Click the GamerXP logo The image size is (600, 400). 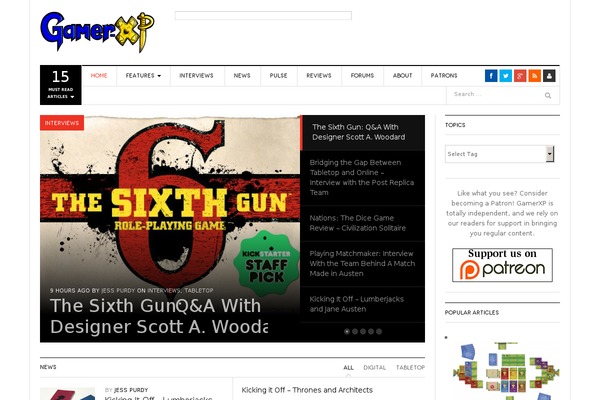pos(97,31)
